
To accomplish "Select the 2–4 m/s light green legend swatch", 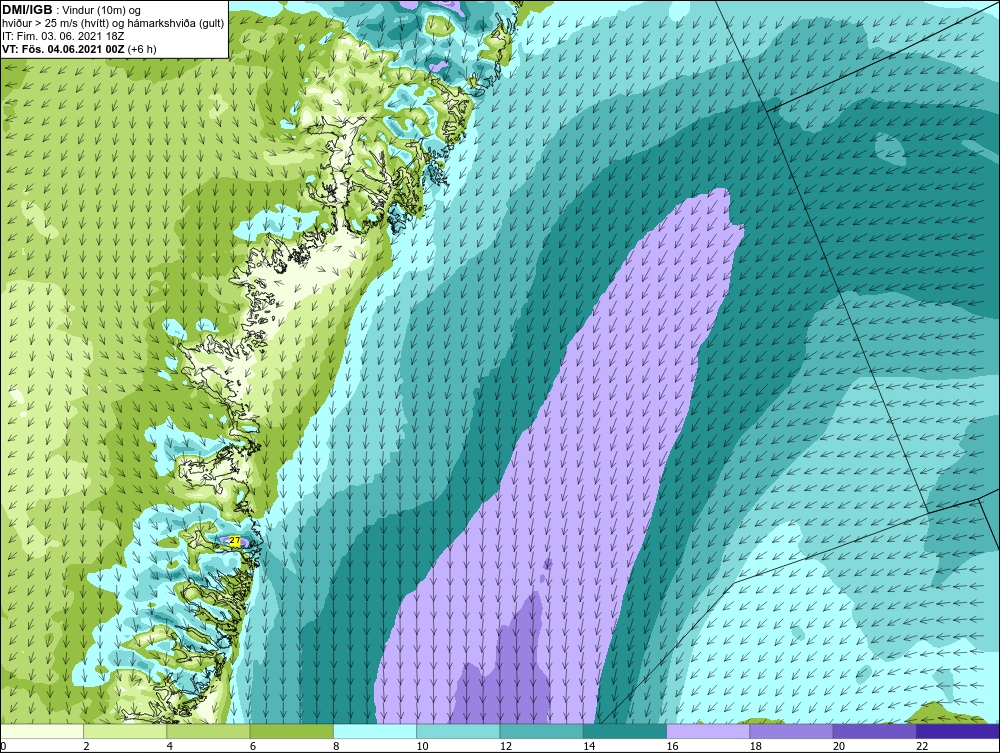I will (x=125, y=731).
